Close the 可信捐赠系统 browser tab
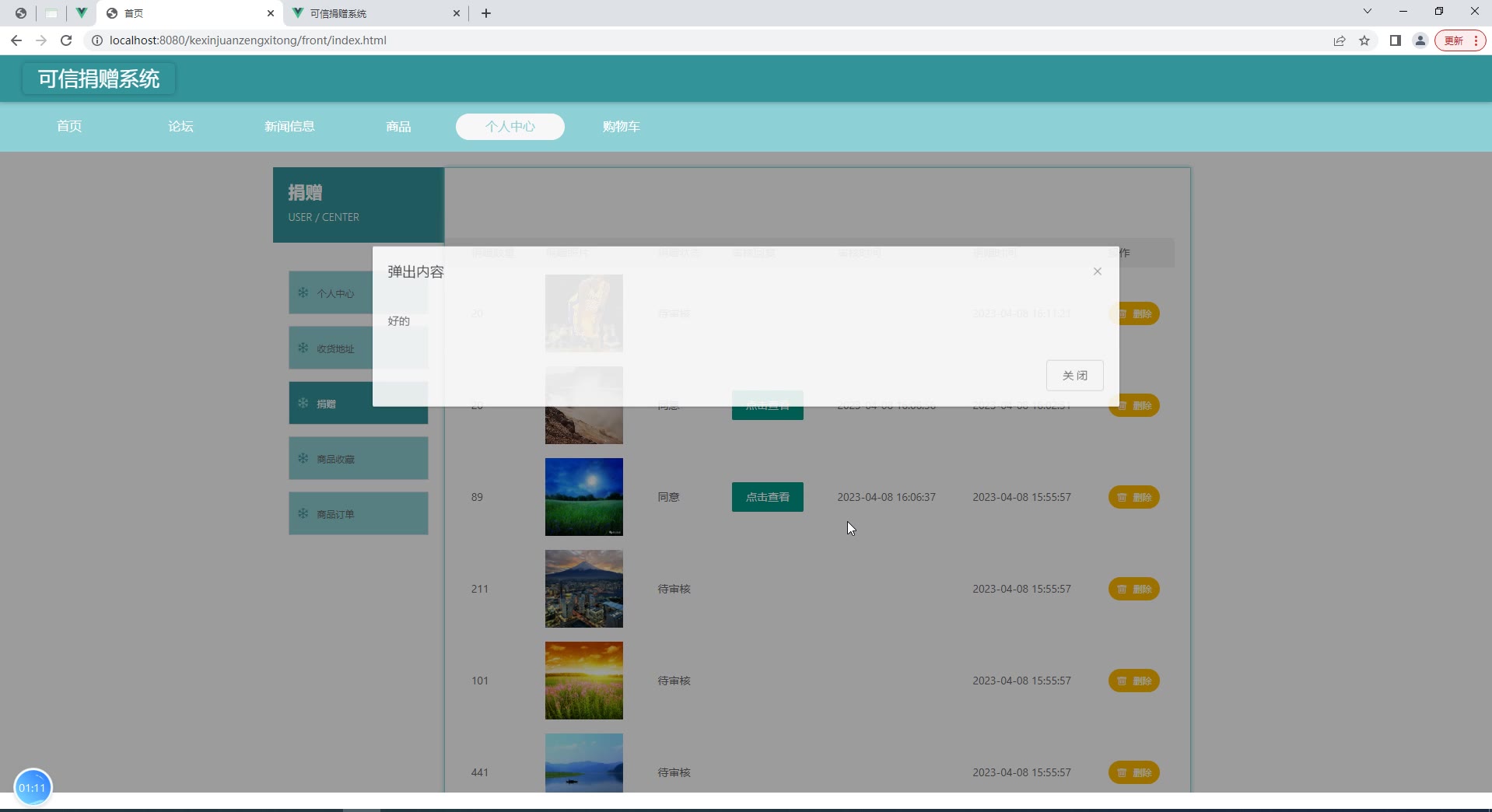 (x=457, y=13)
